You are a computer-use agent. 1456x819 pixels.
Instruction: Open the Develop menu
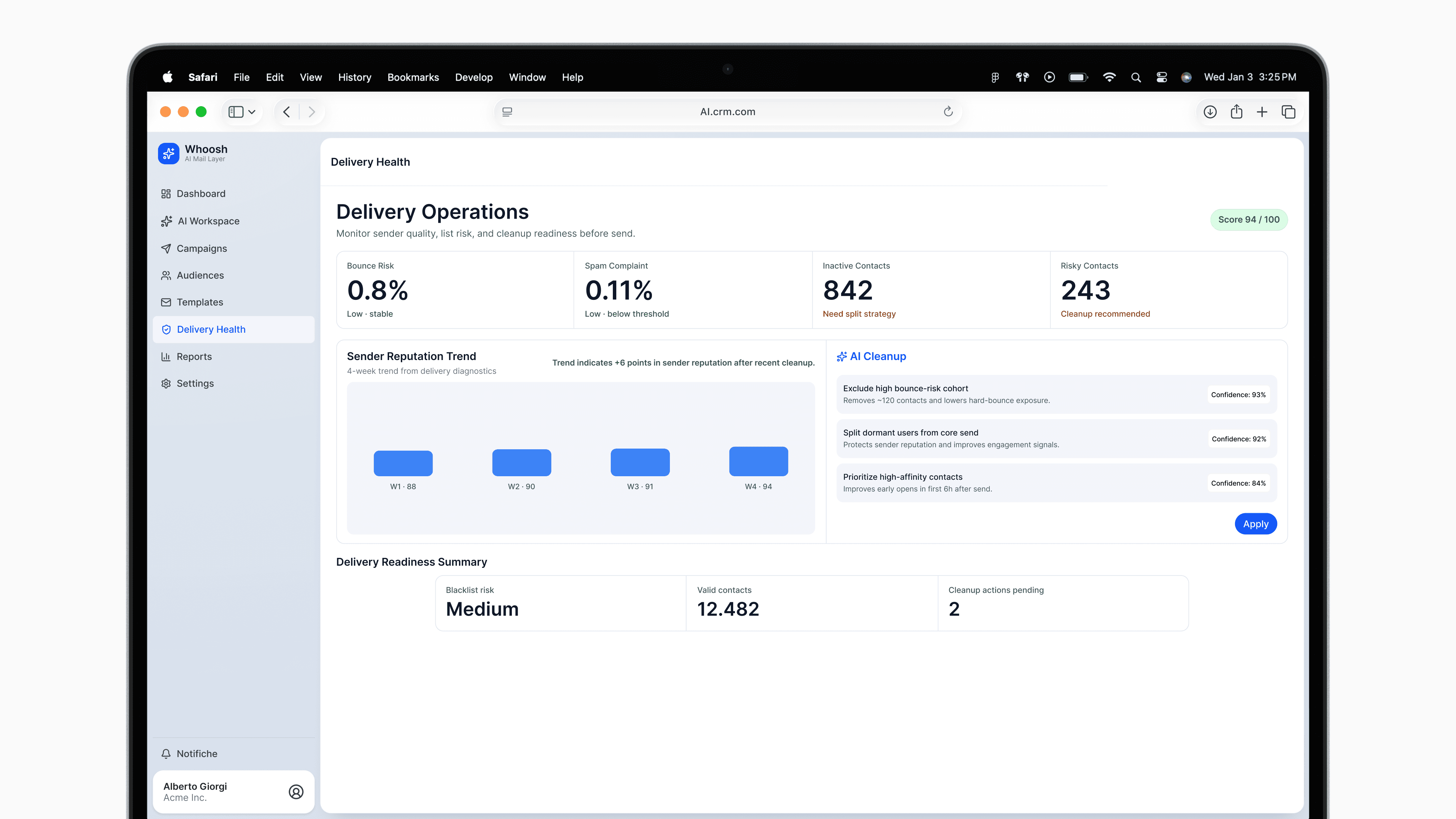pyautogui.click(x=474, y=77)
